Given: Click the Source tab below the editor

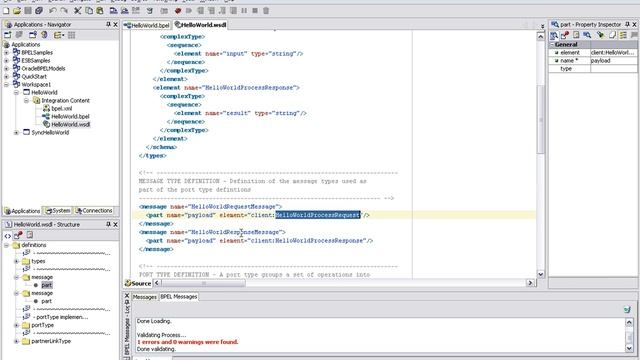Looking at the screenshot, I should click(138, 283).
